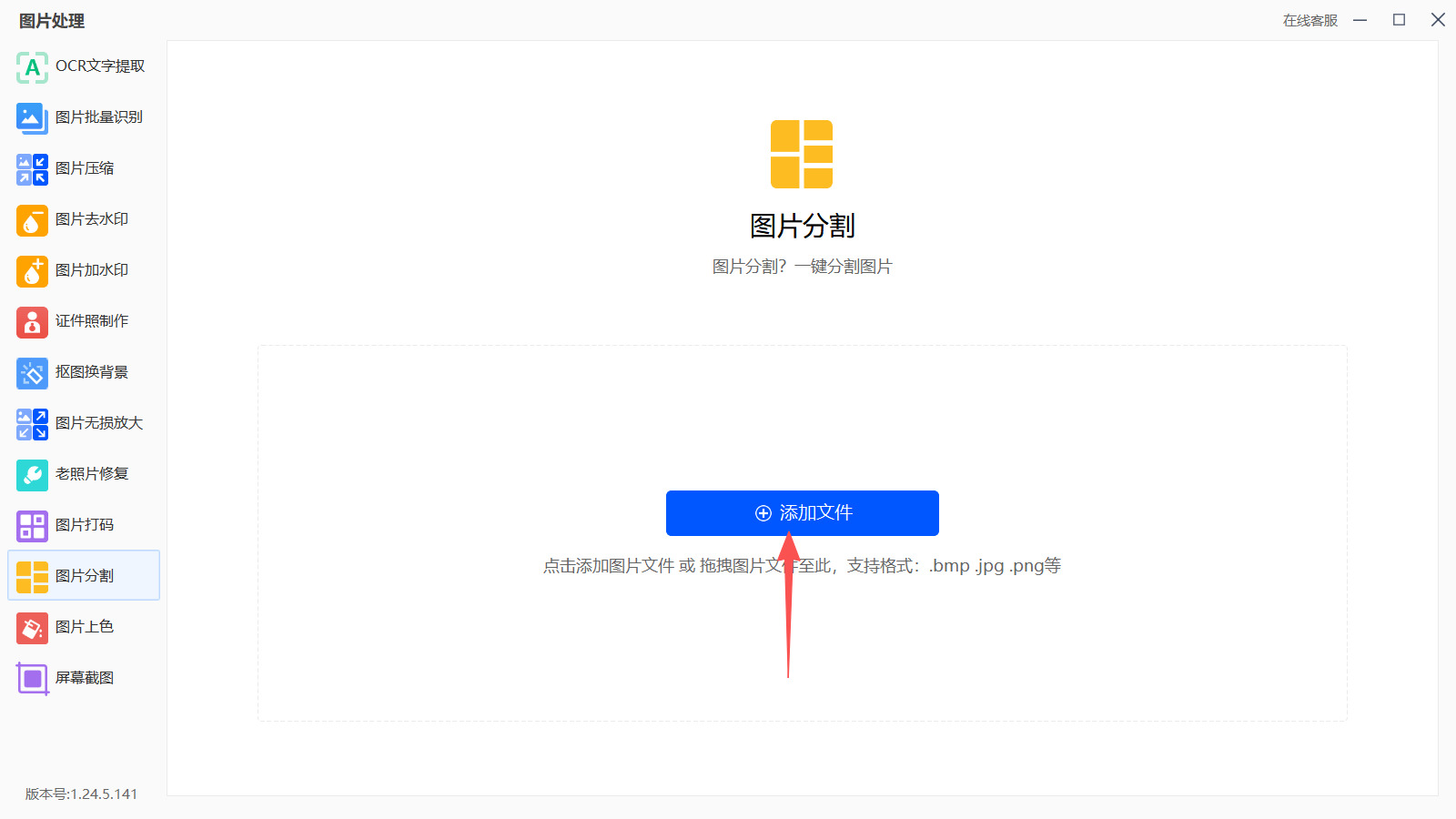Screen dimensions: 1456x819
Task: Open the 图片去水印 tool
Action: click(x=82, y=218)
